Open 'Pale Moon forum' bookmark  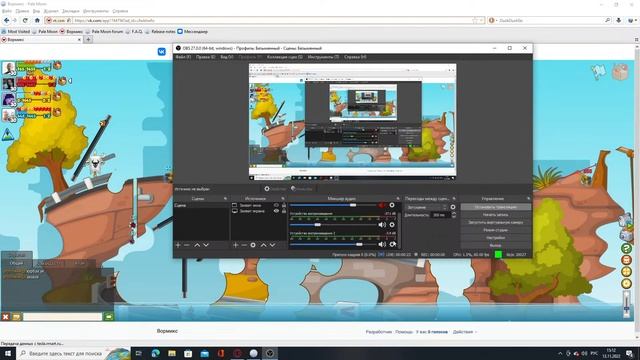click(x=104, y=31)
